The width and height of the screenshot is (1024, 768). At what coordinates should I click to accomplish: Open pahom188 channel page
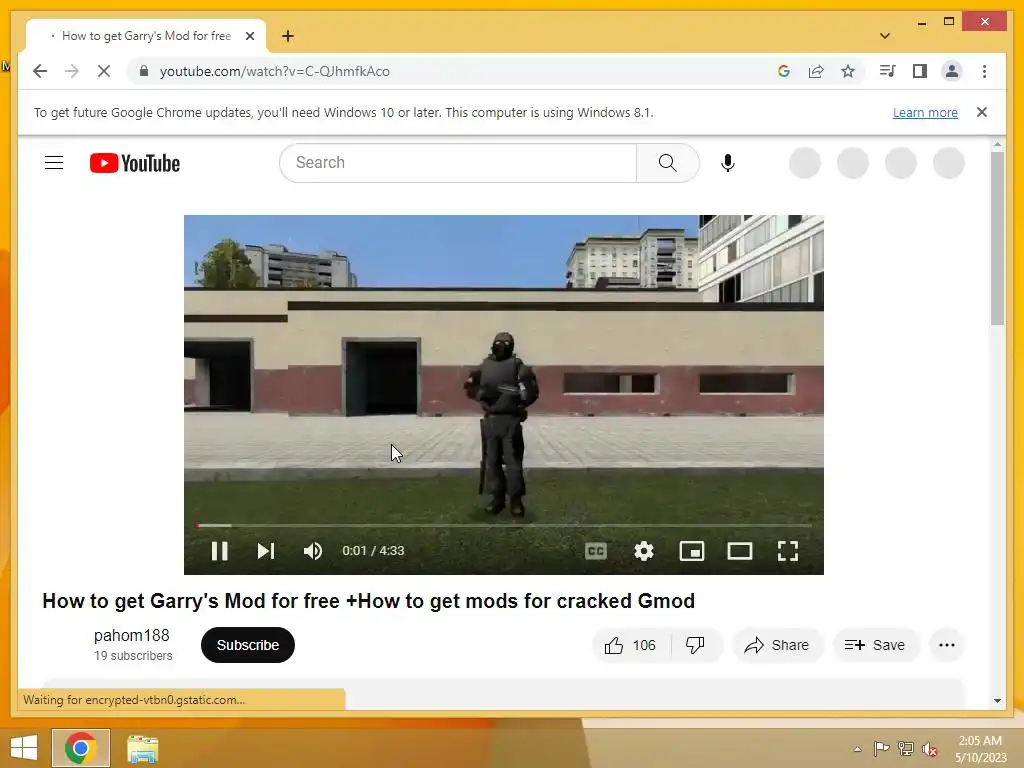point(131,635)
